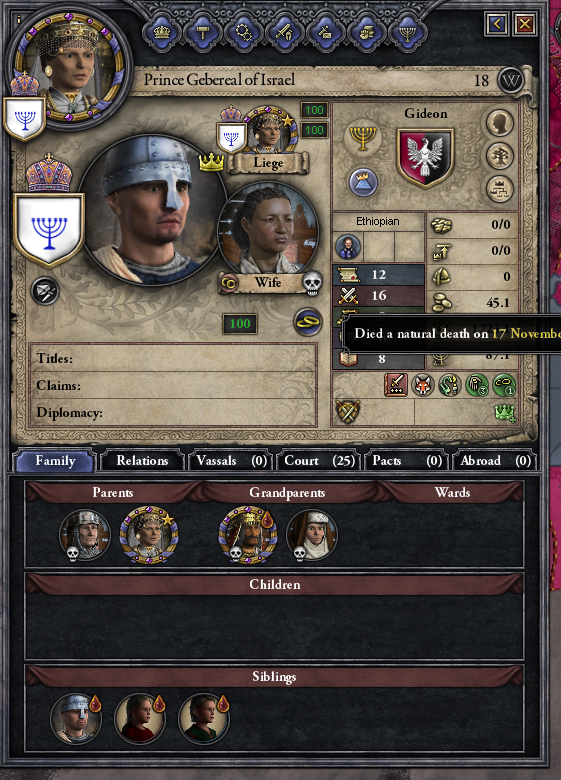Click the Wikipedia W button
The width and height of the screenshot is (561, 780).
[511, 80]
